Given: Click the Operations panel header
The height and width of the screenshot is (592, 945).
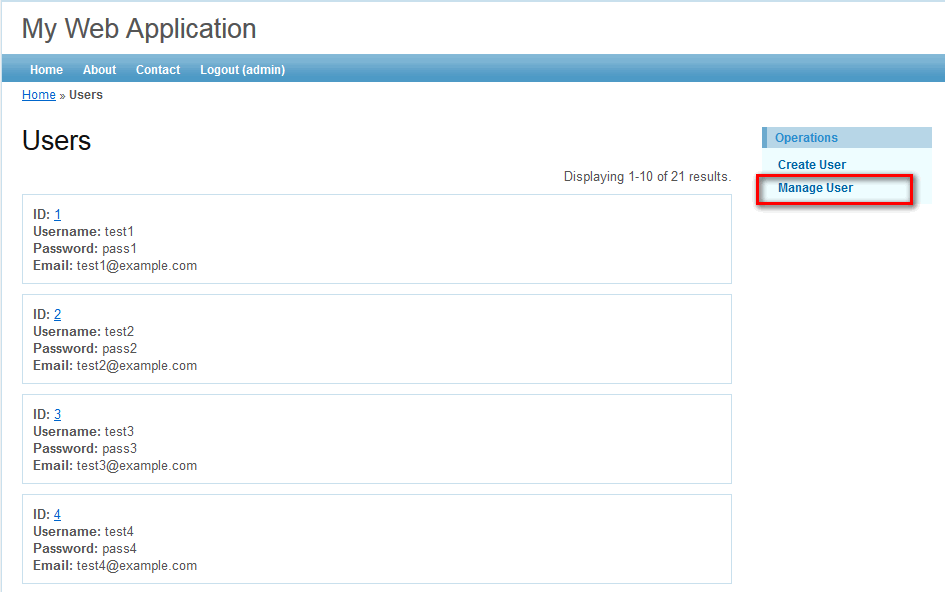Looking at the screenshot, I should (x=806, y=138).
